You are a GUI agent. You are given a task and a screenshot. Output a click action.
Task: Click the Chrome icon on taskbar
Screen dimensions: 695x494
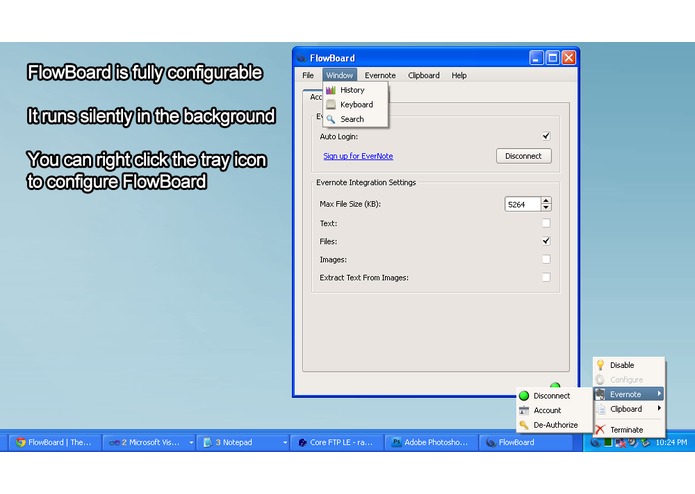click(20, 442)
